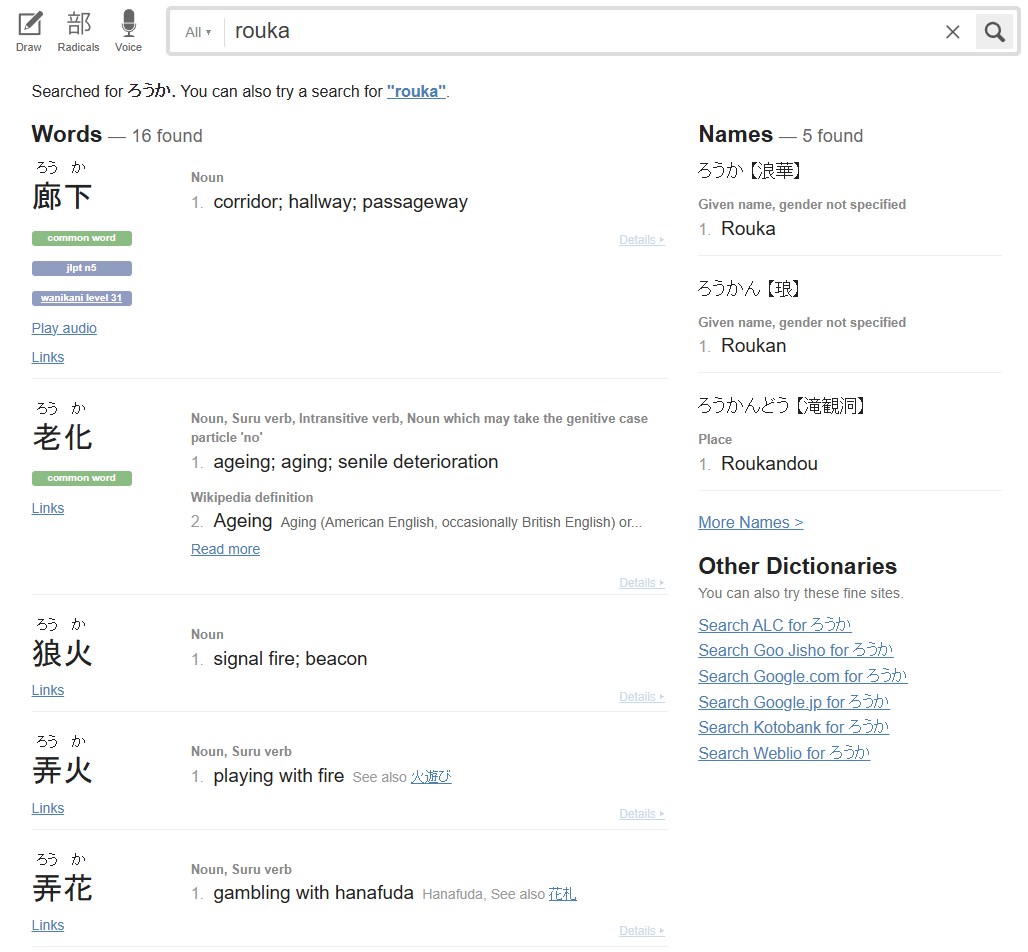The image size is (1028, 952).
Task: Click the Roukan name reading
Action: pyautogui.click(x=753, y=346)
